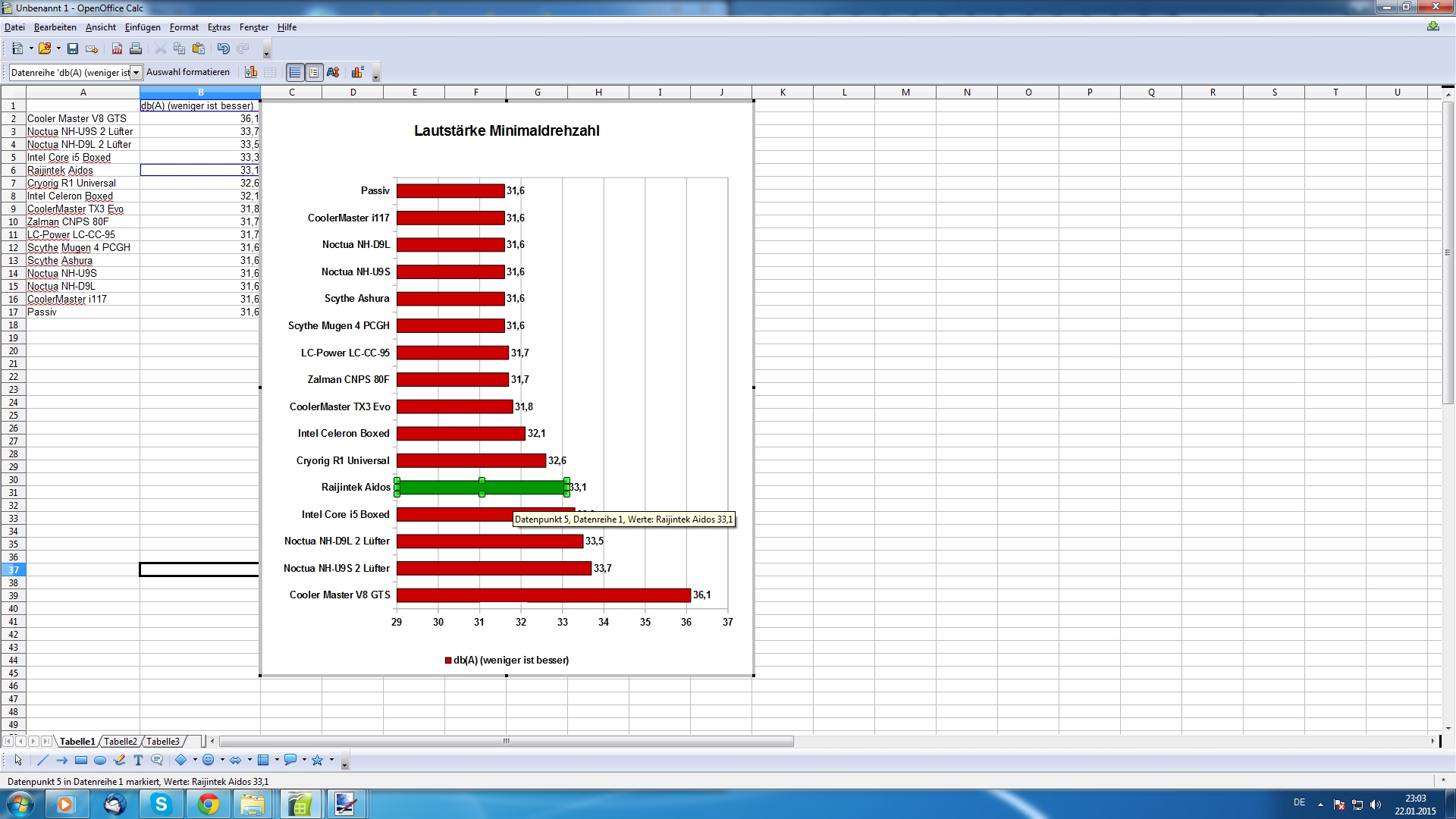Click the update notification icon in menu bar

(1432, 27)
